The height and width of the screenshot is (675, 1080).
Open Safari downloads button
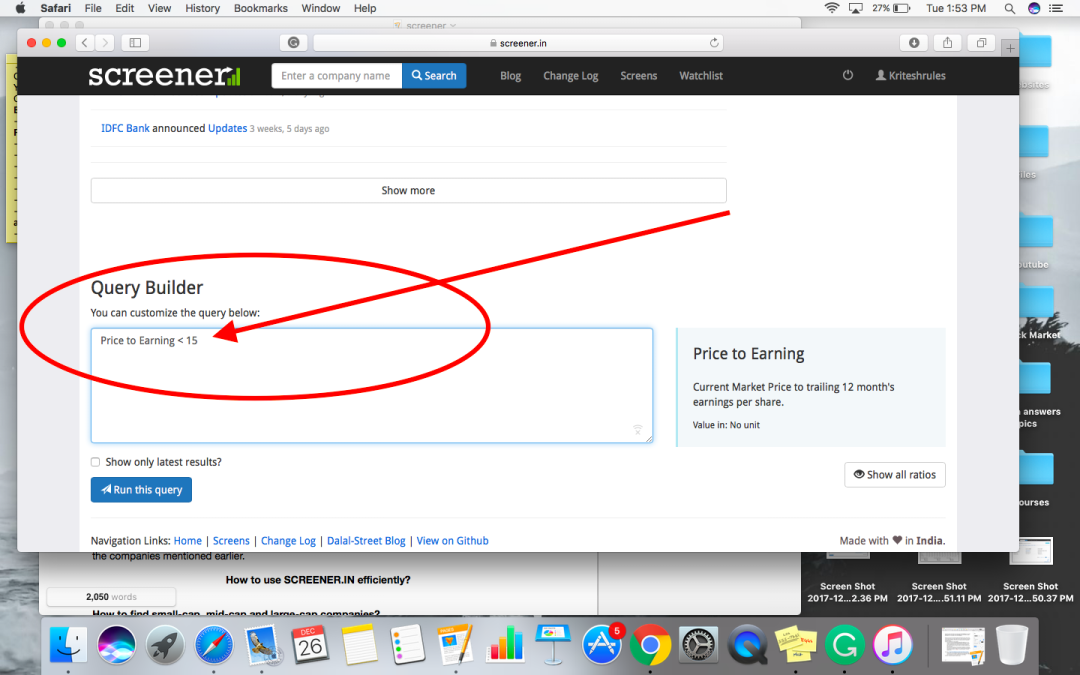tap(914, 43)
